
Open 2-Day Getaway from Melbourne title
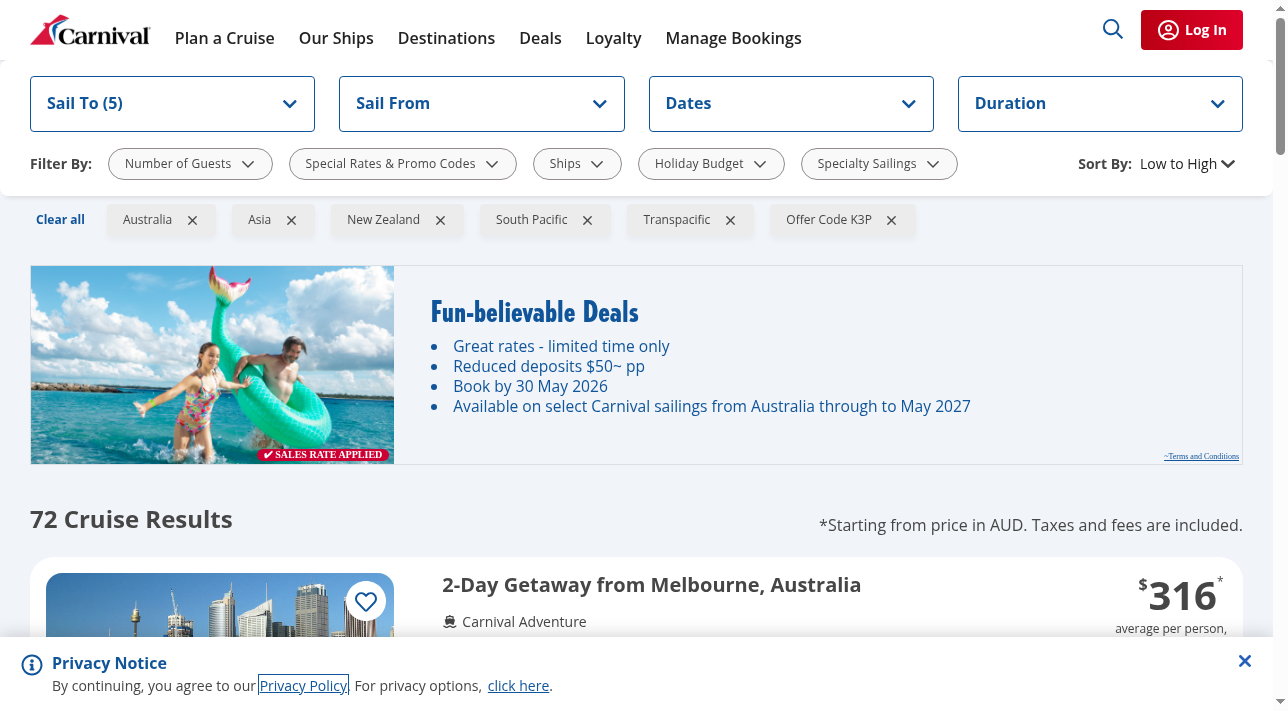(x=651, y=585)
